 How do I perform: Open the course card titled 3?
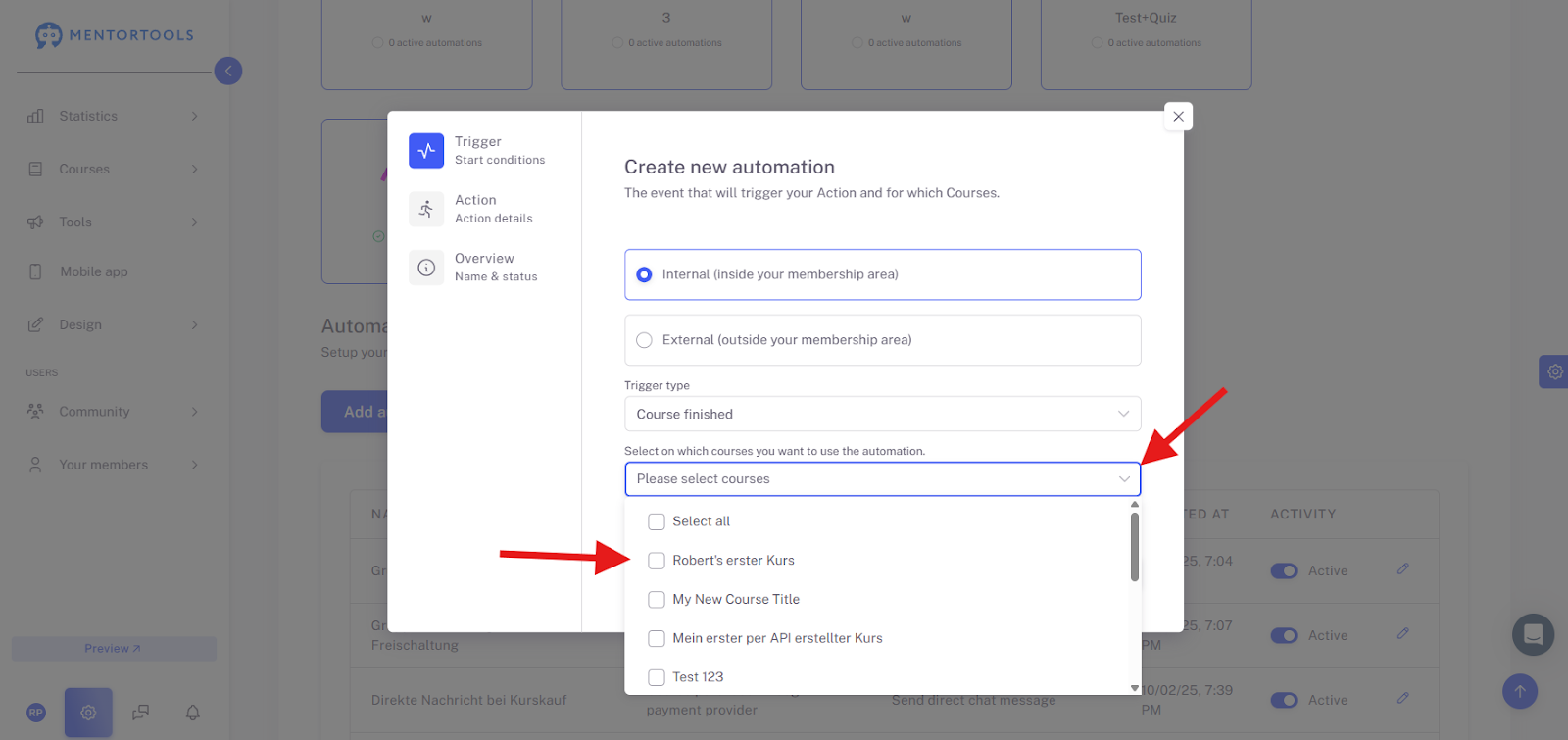[x=666, y=45]
